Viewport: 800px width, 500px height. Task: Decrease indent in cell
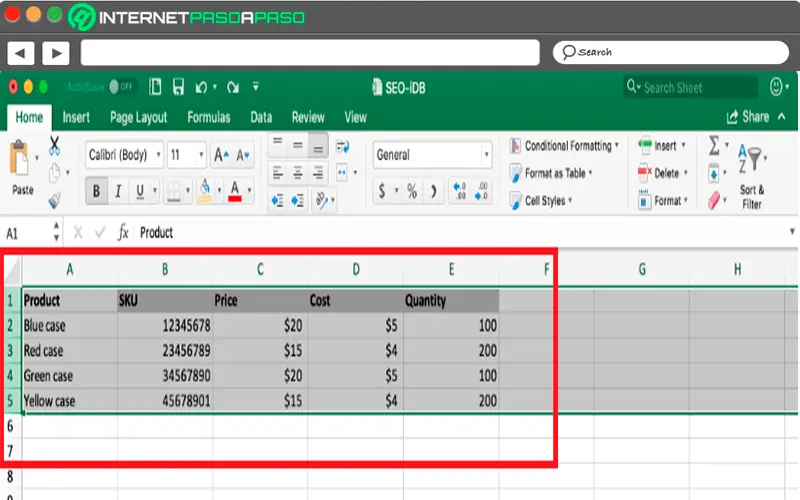[278, 201]
